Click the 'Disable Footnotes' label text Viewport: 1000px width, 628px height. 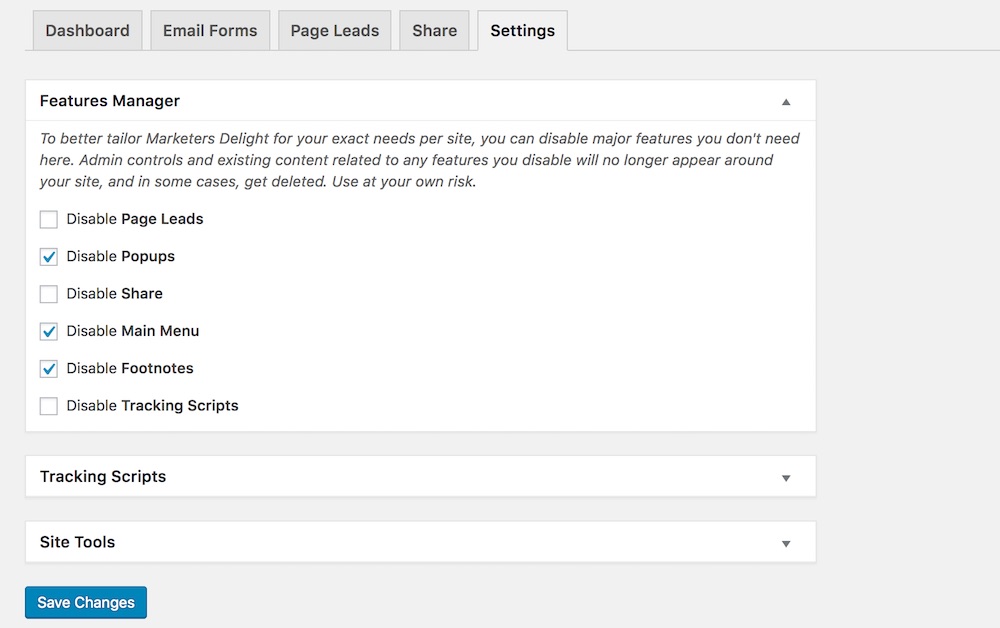click(x=130, y=368)
